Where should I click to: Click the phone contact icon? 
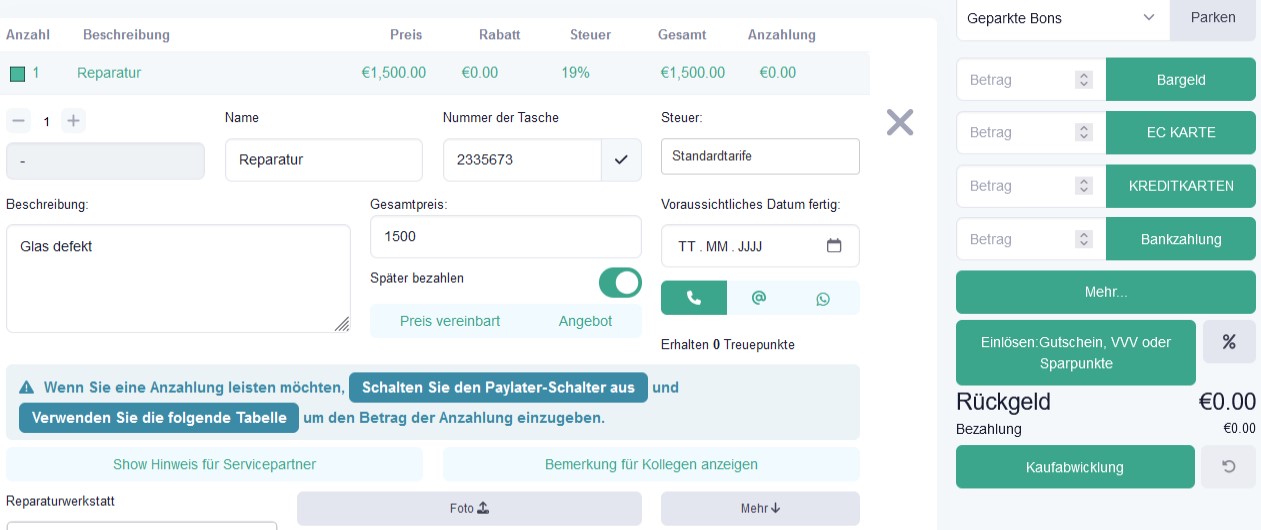click(694, 298)
